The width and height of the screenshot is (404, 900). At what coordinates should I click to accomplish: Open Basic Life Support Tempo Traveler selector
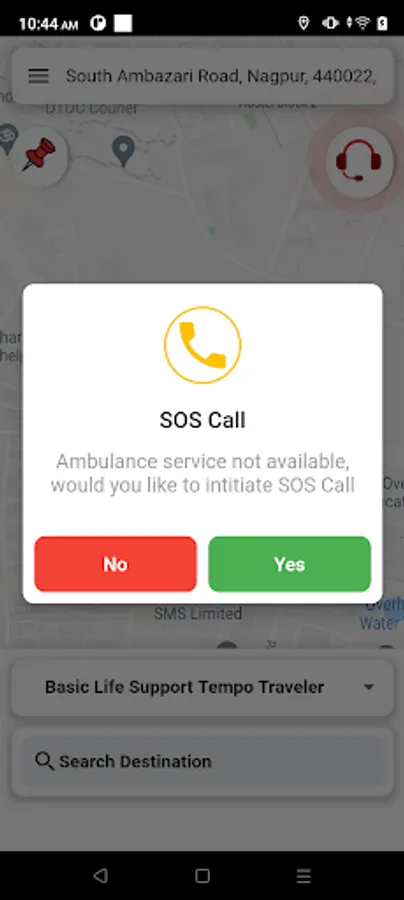202,687
